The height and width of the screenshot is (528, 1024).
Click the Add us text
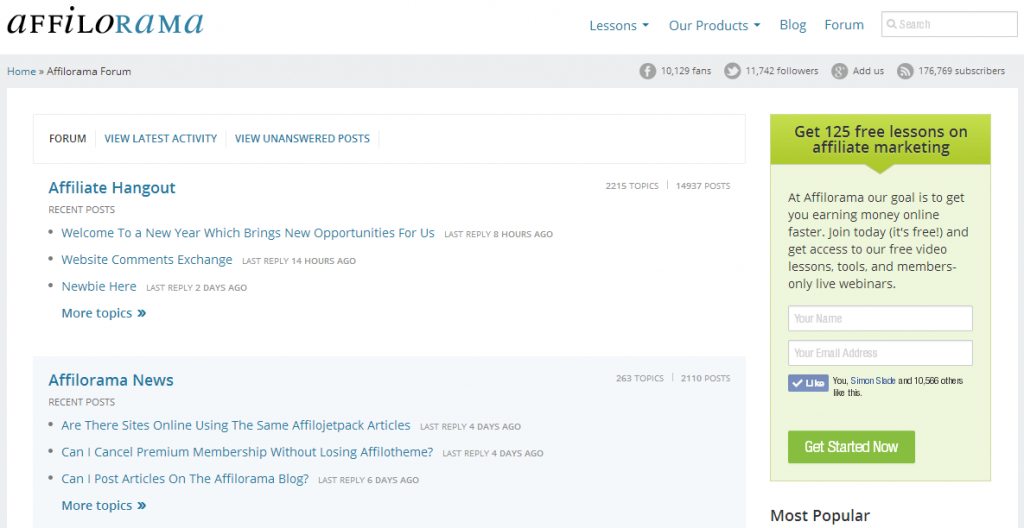pos(869,71)
